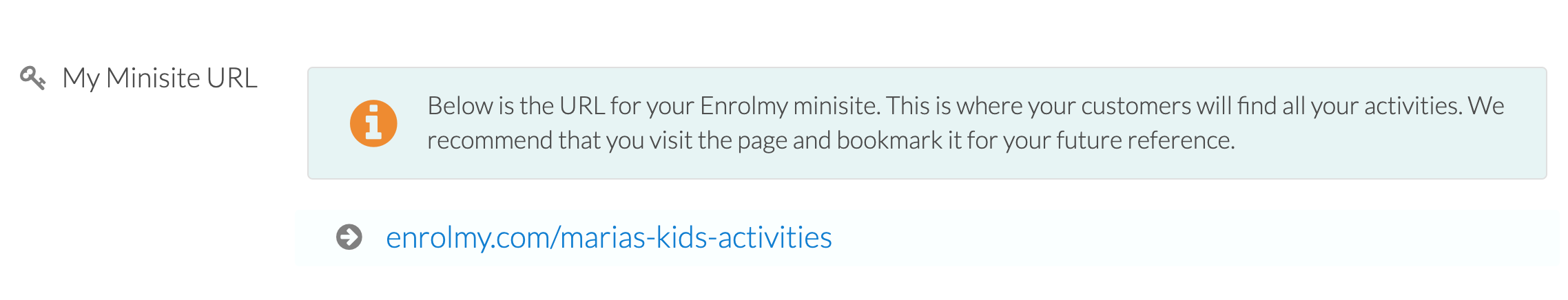Click the gray circled arrow icon
1568x300 pixels.
pos(349,237)
